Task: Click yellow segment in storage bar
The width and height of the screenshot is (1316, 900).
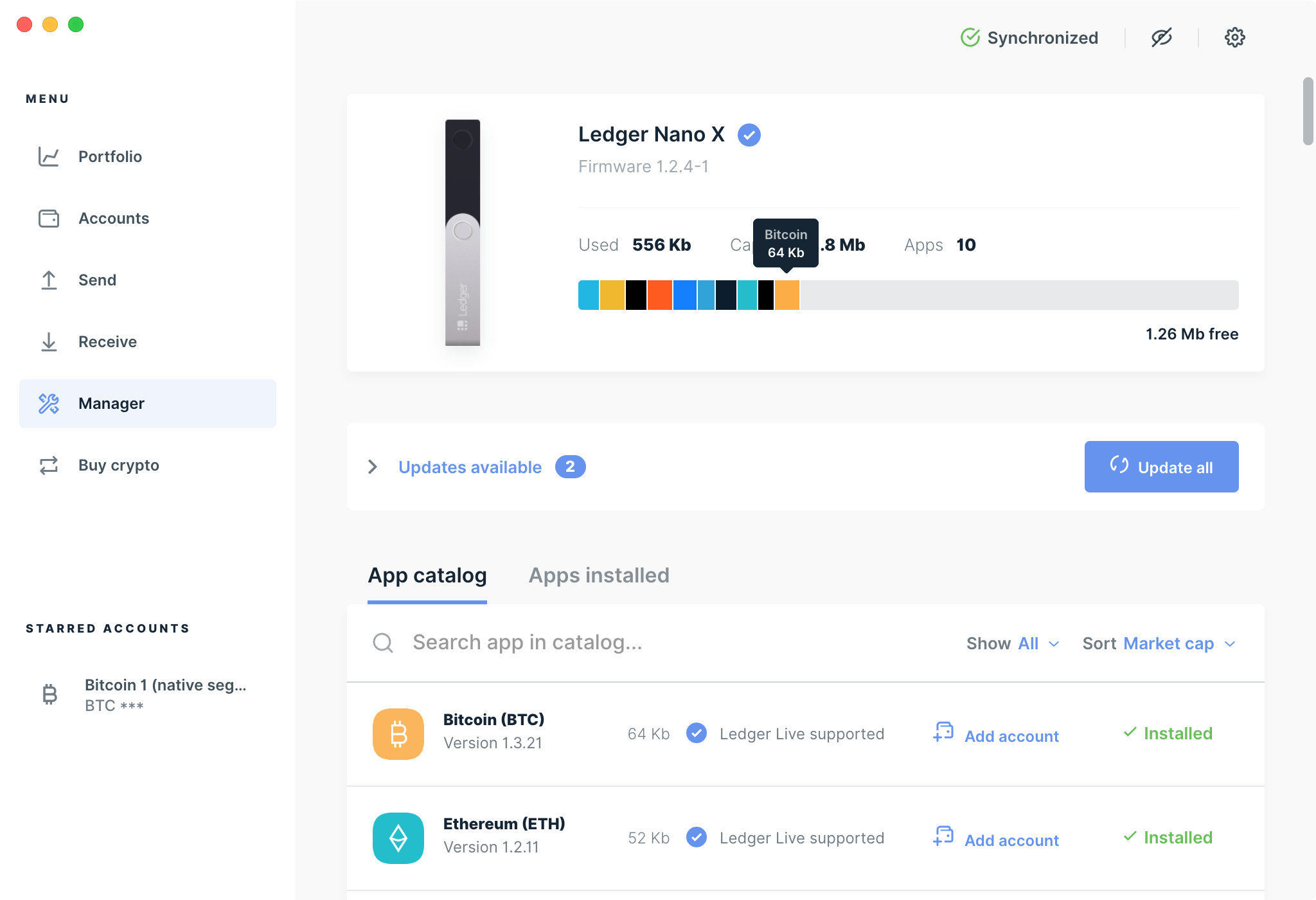Action: coord(612,295)
